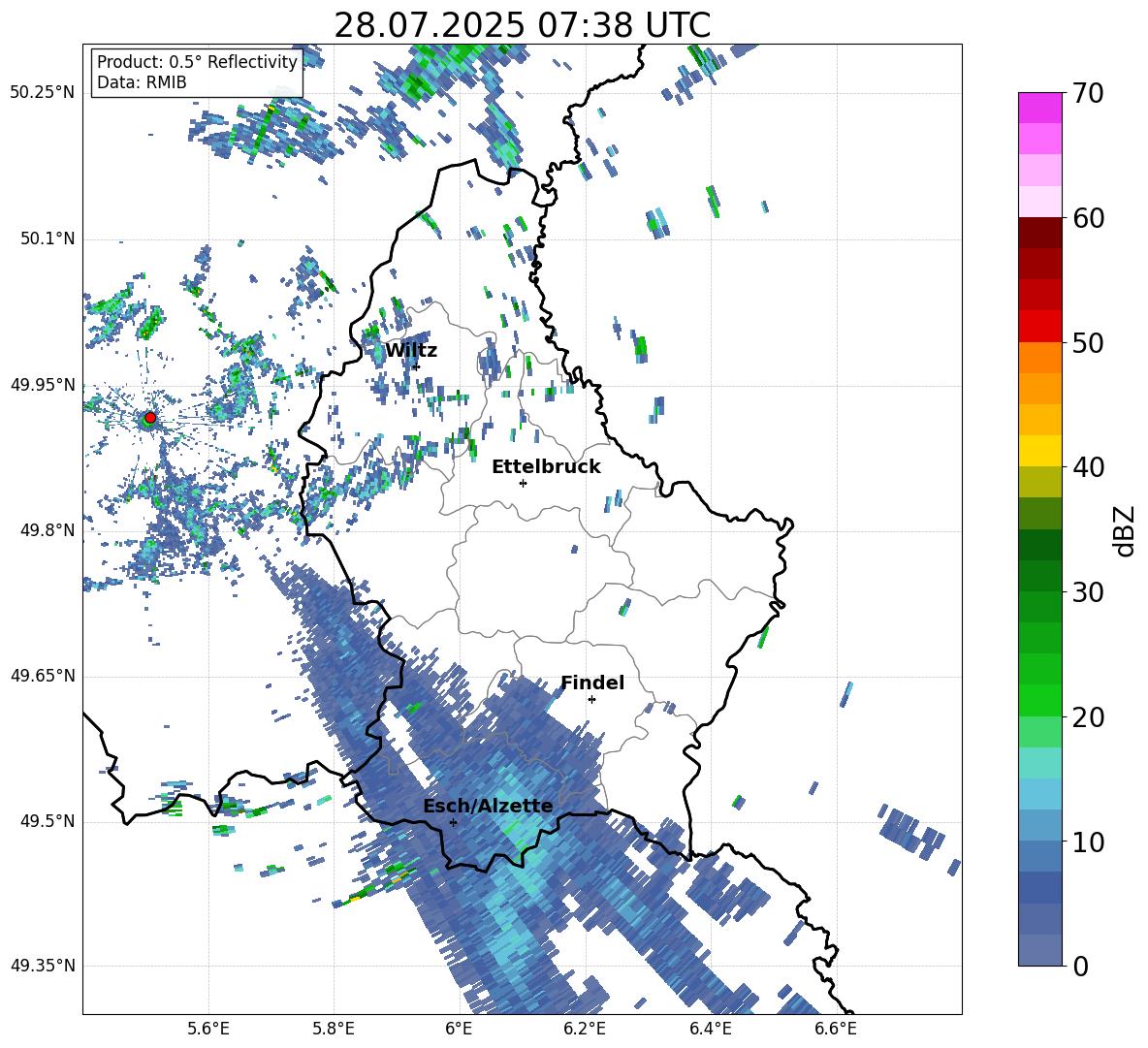Click the colorbar value 0
Image resolution: width=1148 pixels, height=1048 pixels.
click(1080, 966)
